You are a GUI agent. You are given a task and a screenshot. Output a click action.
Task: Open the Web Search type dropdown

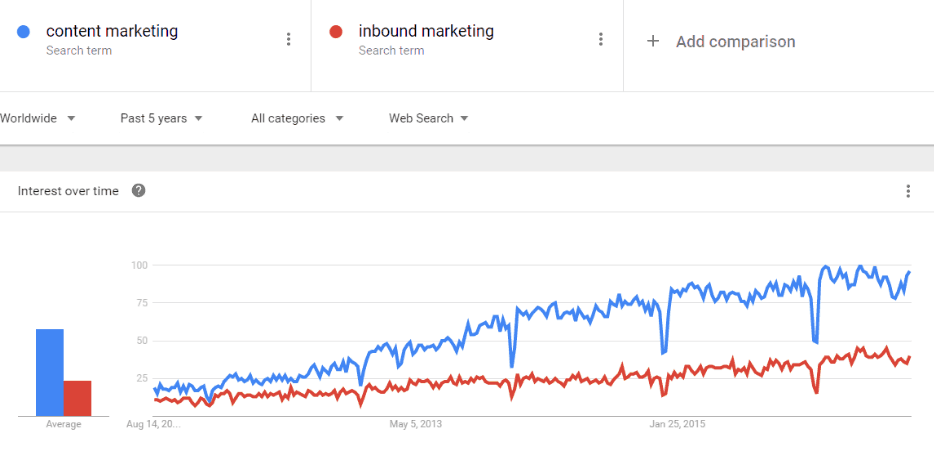429,118
